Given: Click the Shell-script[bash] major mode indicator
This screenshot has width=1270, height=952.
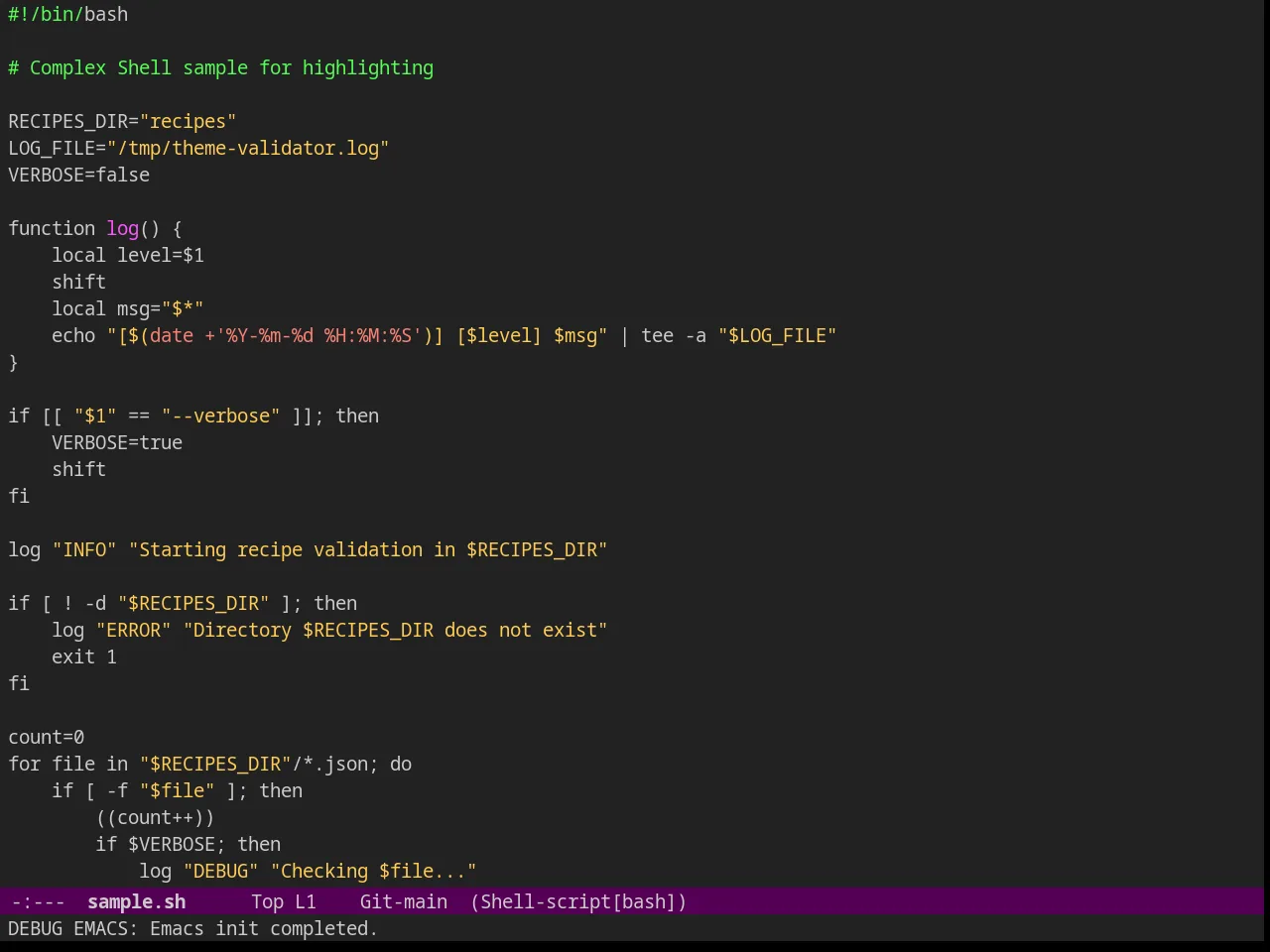Looking at the screenshot, I should (x=578, y=901).
